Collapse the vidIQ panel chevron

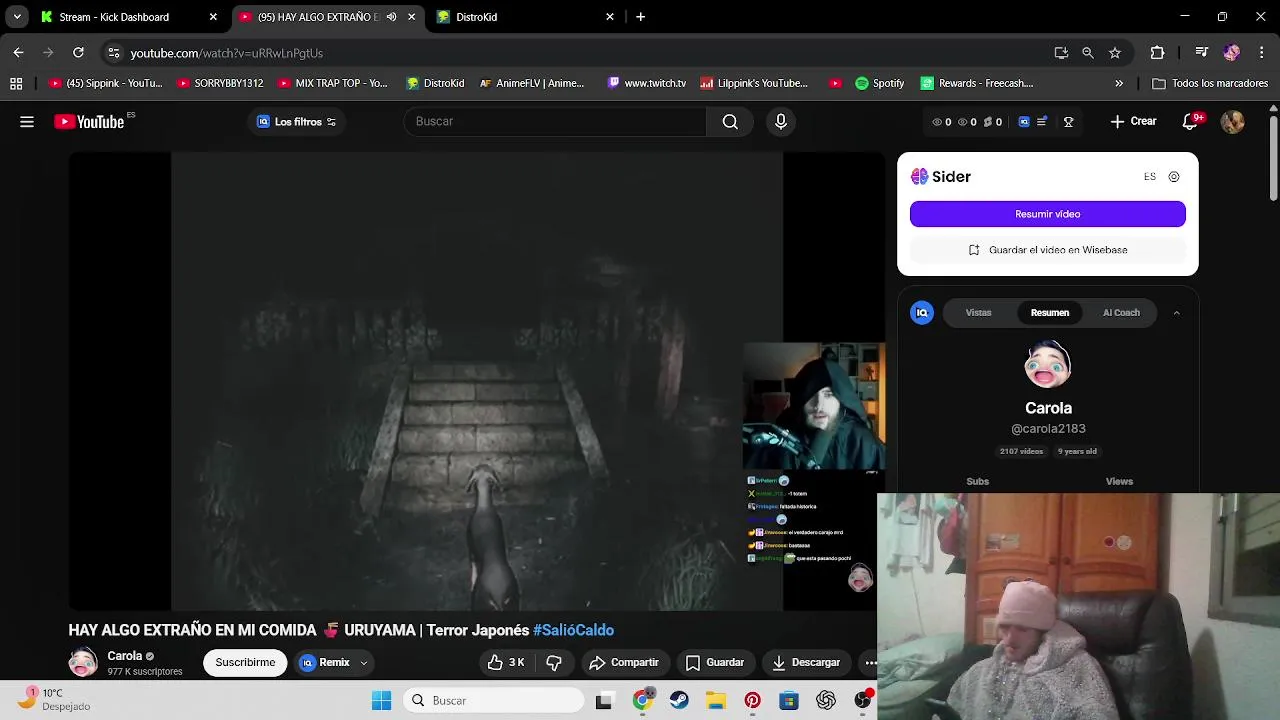tap(1176, 313)
